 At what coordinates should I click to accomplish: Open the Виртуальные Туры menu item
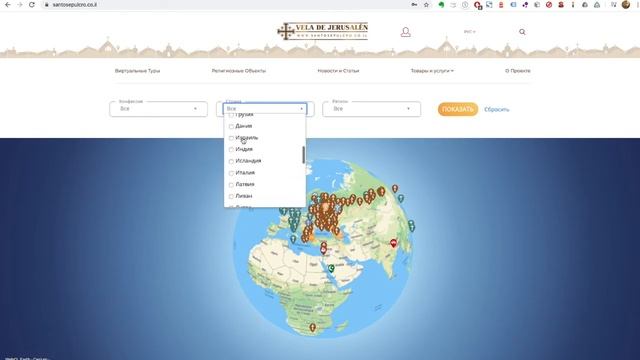[x=138, y=71]
